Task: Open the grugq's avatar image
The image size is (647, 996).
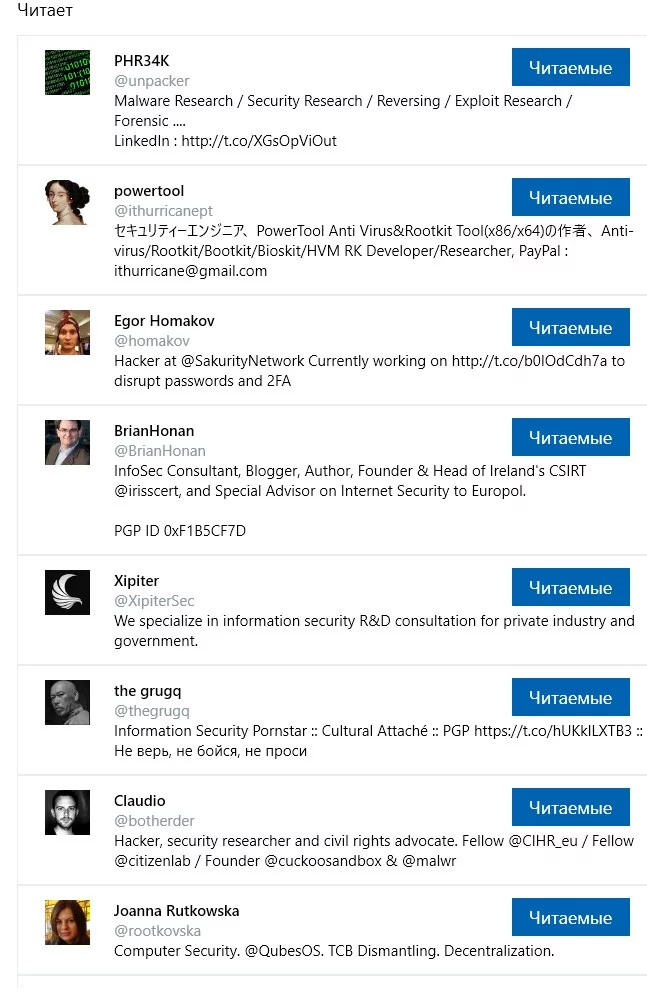Action: pyautogui.click(x=67, y=702)
